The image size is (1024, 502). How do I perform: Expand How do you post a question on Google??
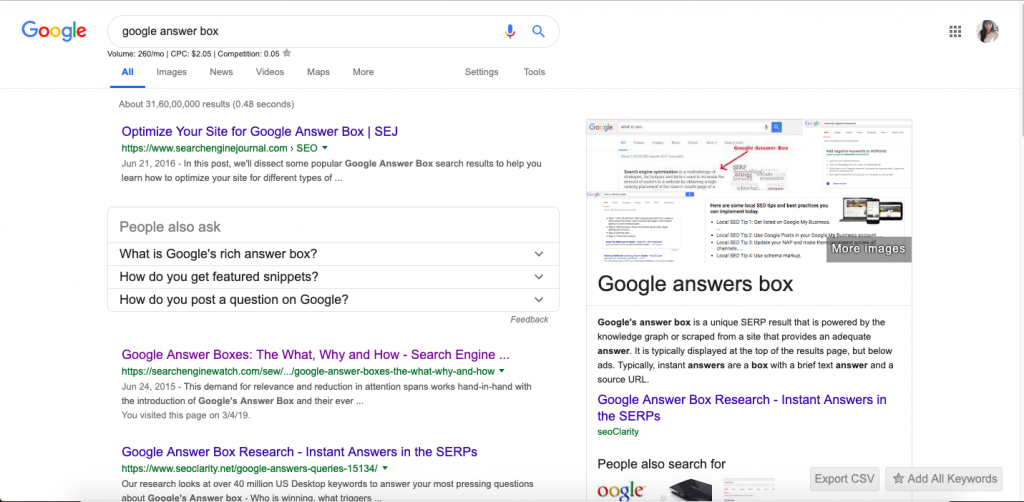tap(333, 300)
